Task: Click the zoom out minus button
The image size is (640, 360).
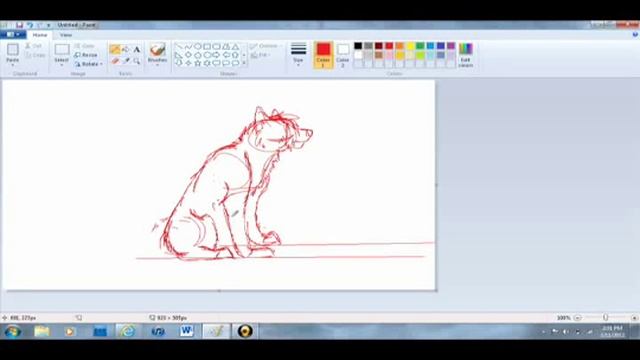Action: pyautogui.click(x=577, y=318)
